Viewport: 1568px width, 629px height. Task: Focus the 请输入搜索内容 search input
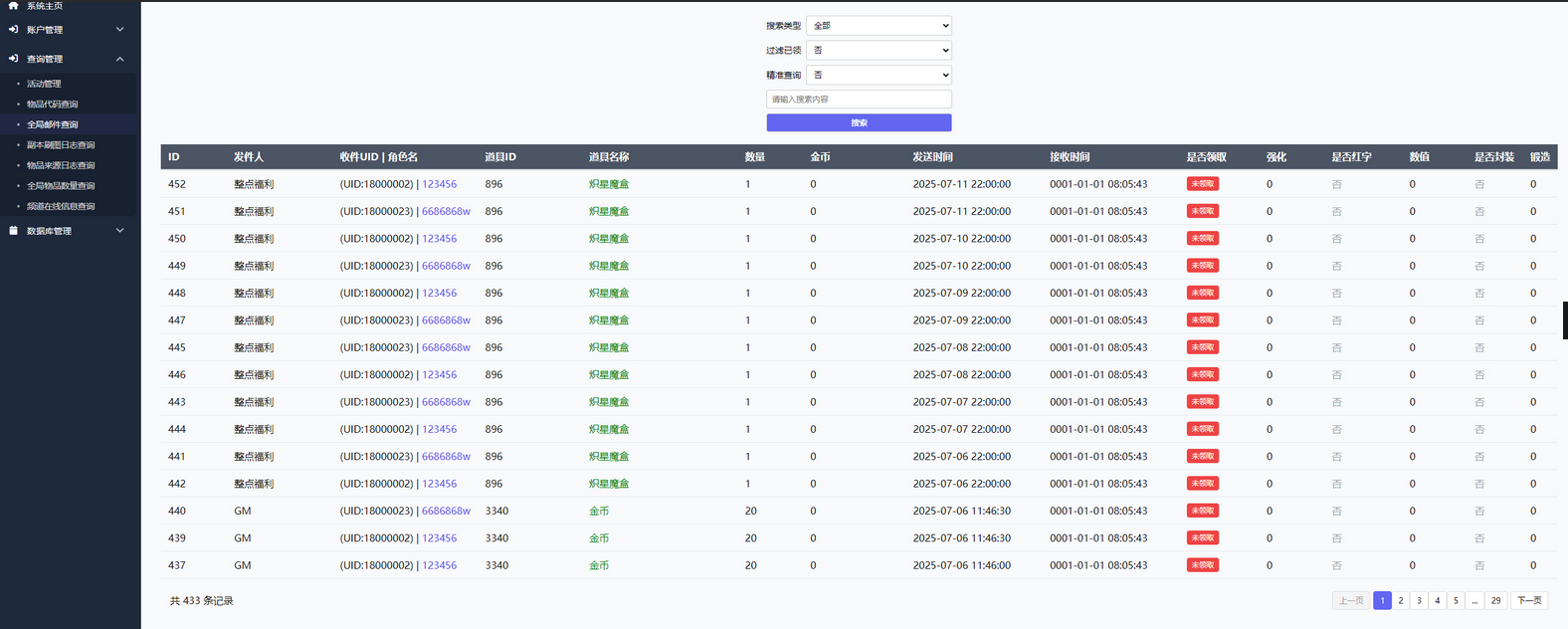pos(859,100)
